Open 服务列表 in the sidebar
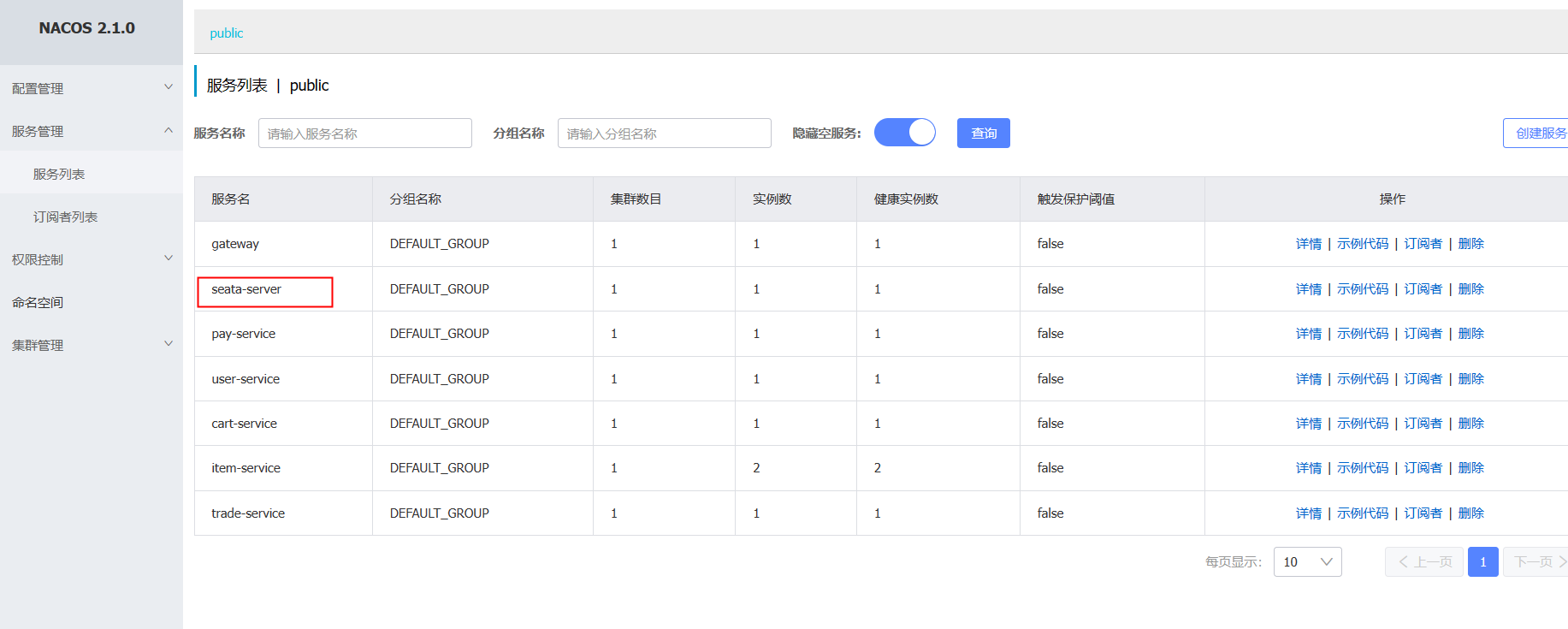This screenshot has width=1568, height=629. [59, 174]
